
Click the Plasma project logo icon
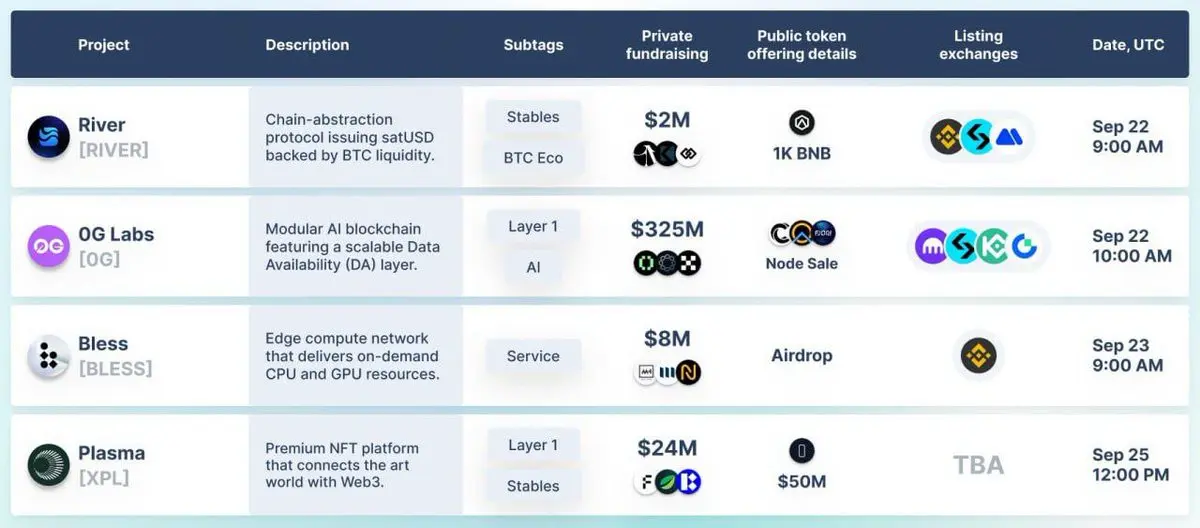coord(48,465)
